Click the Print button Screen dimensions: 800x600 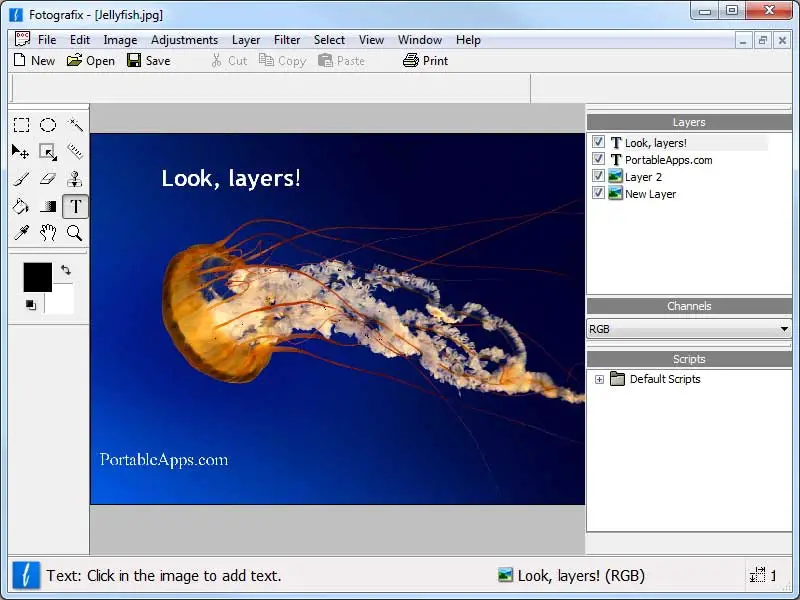[x=425, y=60]
